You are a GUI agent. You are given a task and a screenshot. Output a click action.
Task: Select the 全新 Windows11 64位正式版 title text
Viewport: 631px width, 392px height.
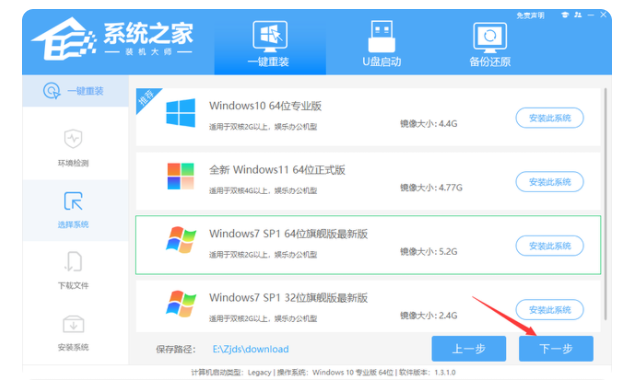coord(277,170)
